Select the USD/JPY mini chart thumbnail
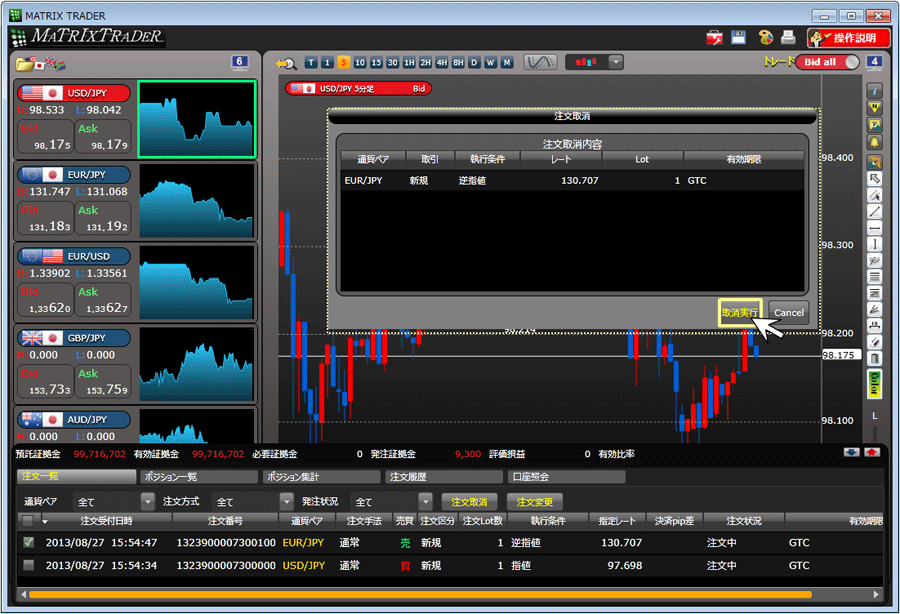The height and width of the screenshot is (614, 900). [x=197, y=119]
